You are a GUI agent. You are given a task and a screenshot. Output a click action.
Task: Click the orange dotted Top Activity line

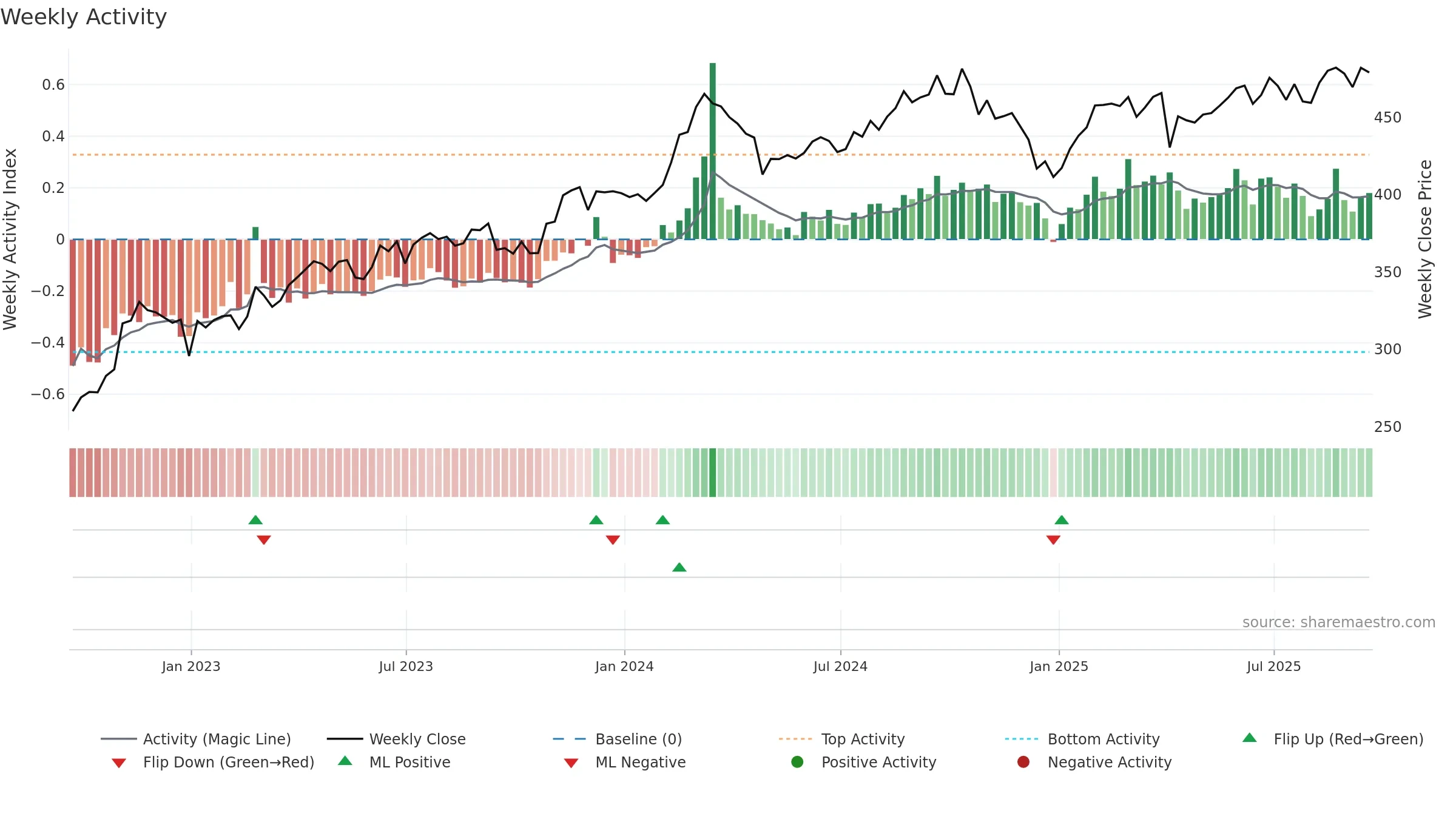[721, 155]
